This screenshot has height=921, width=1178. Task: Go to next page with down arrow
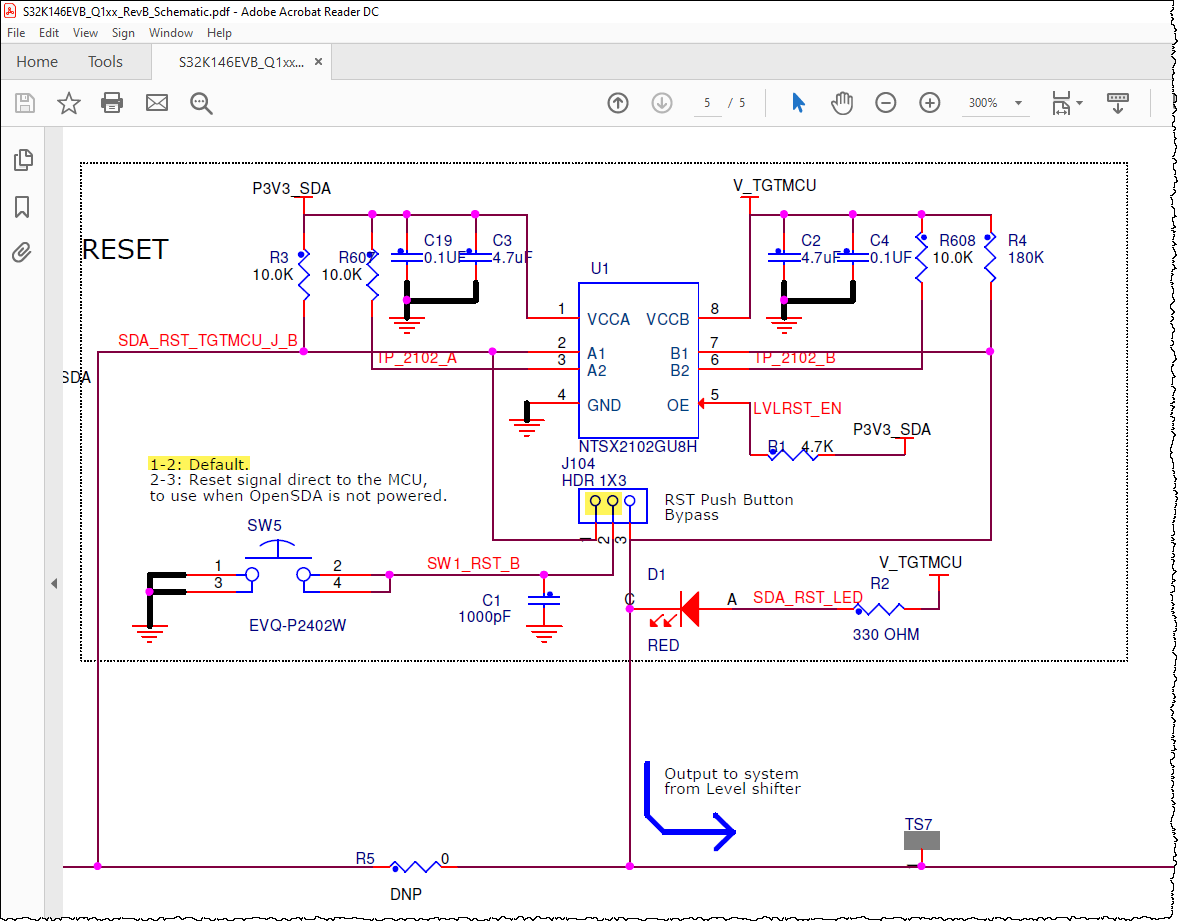coord(661,102)
